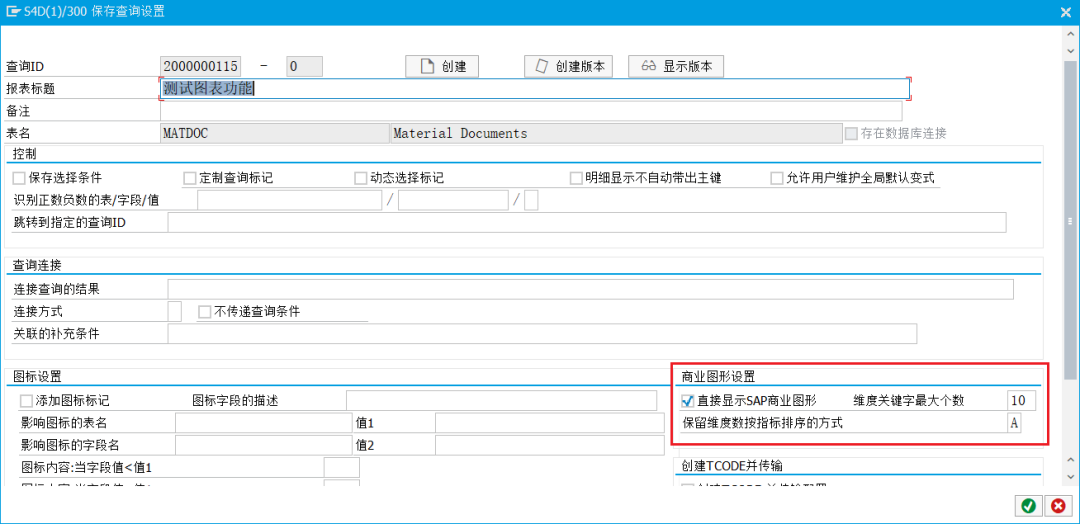The height and width of the screenshot is (524, 1080).
Task: Click the 关联的补充条件 input field
Action: click(543, 334)
